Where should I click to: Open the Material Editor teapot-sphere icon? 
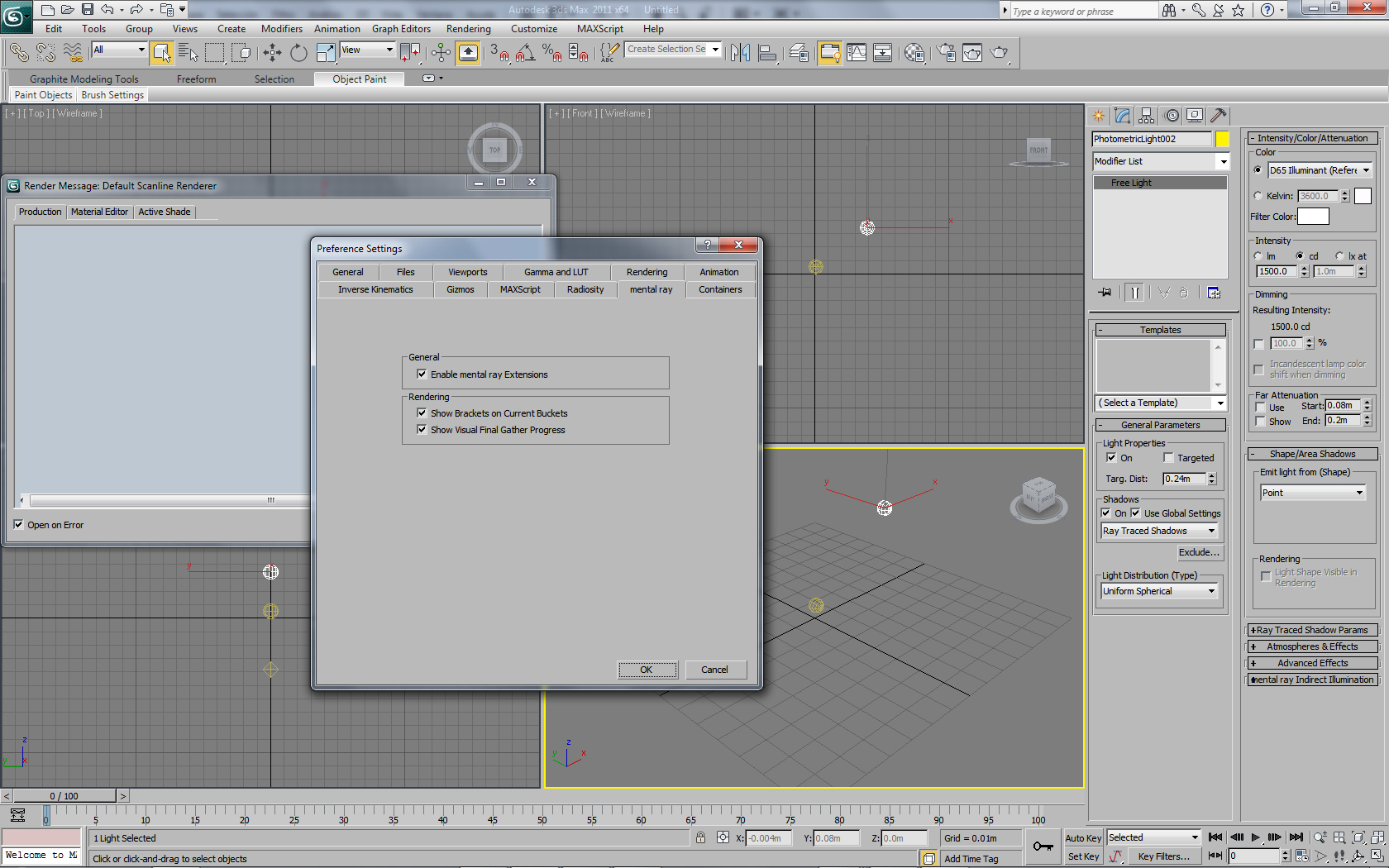[x=914, y=53]
